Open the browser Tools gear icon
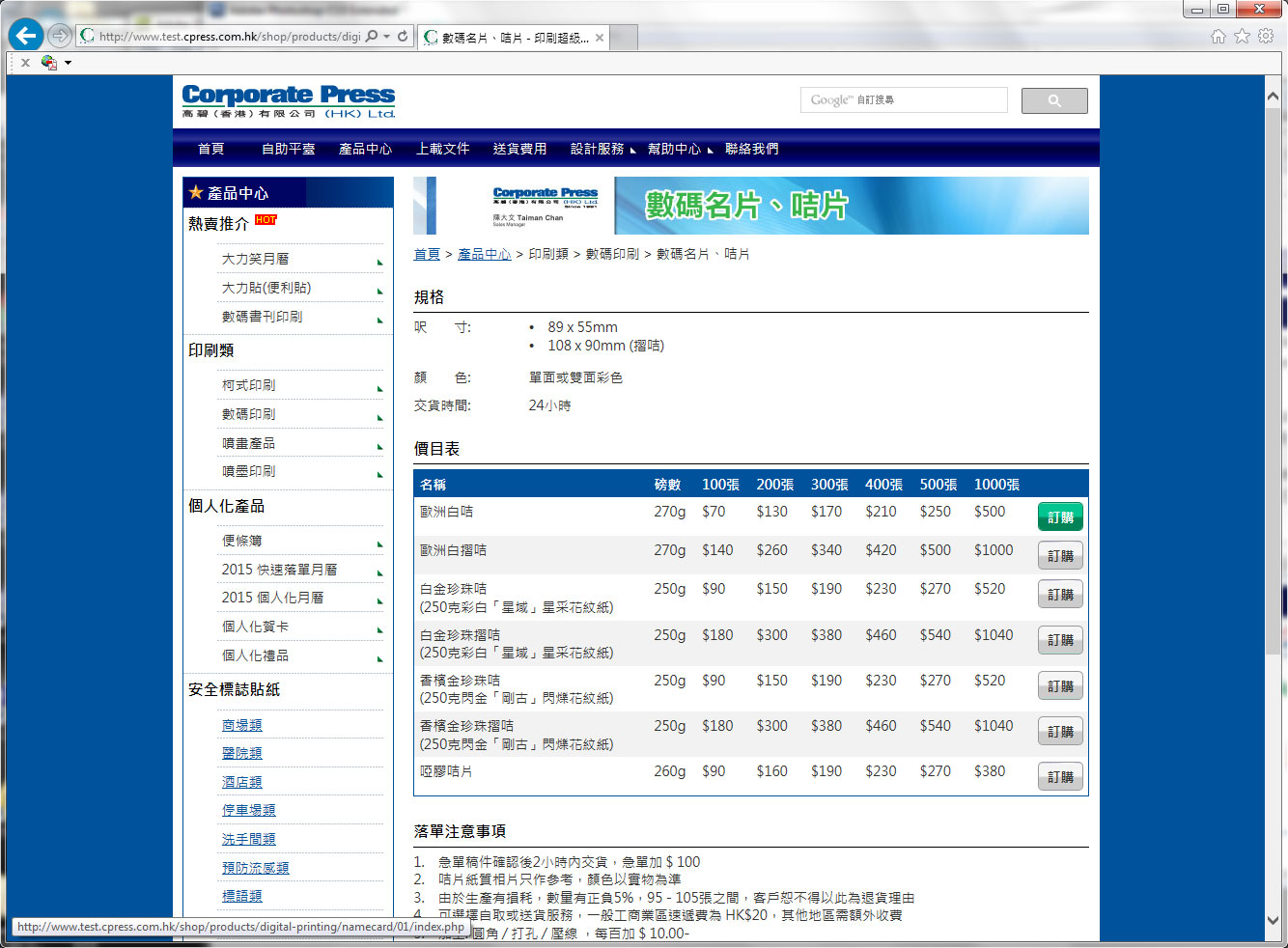 click(1266, 37)
